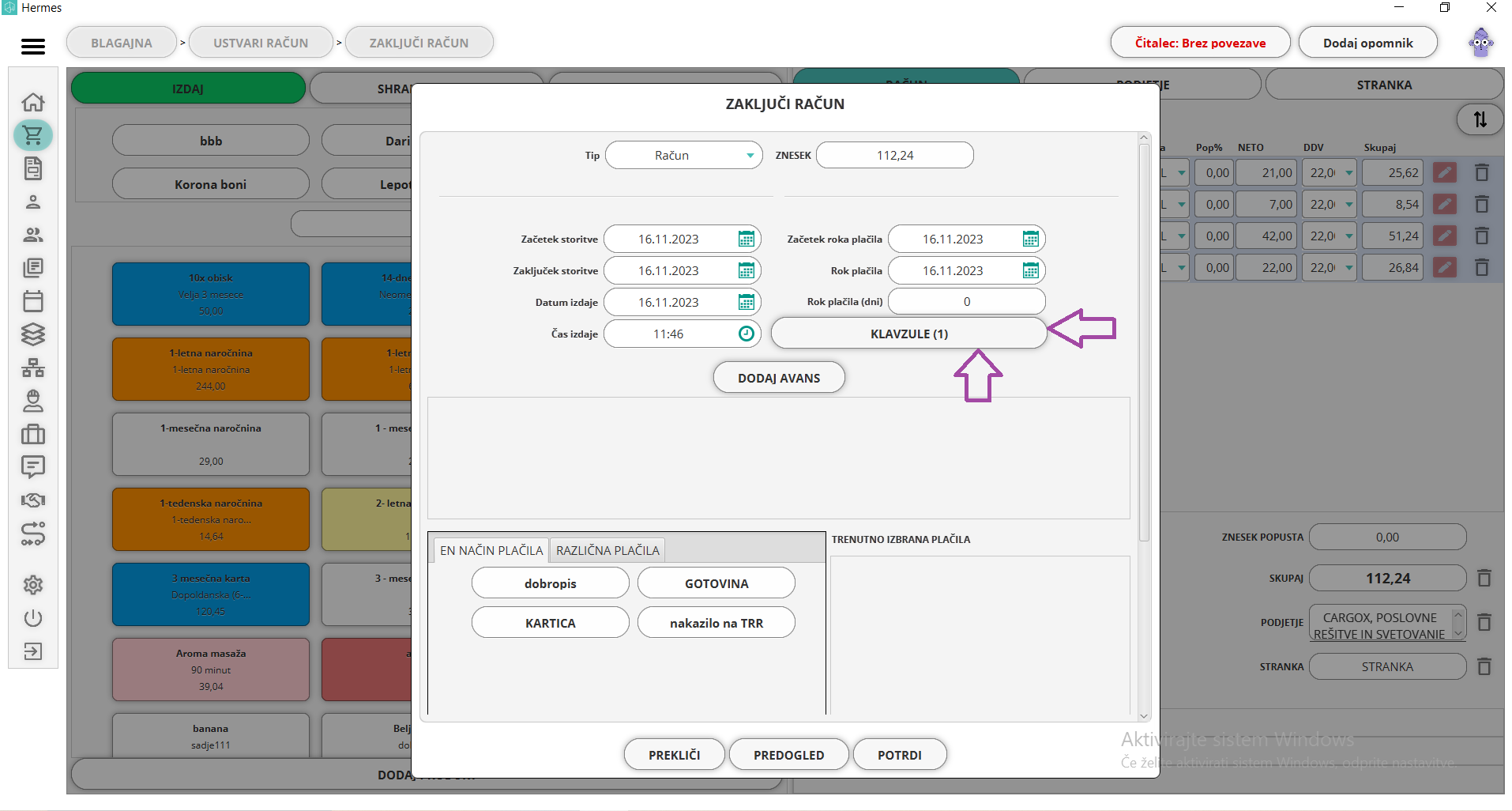1512x811 pixels.
Task: Choose dobropis payment method
Action: pos(551,583)
